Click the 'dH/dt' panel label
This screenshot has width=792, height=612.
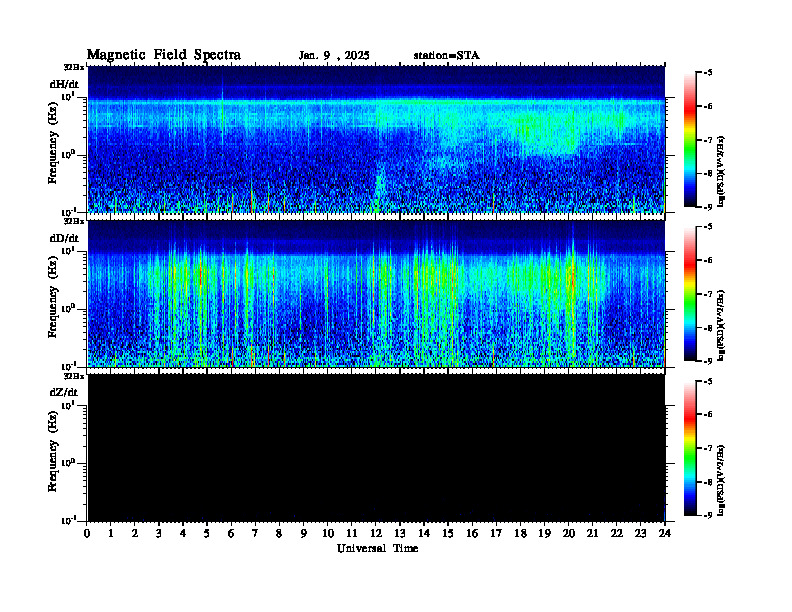tap(64, 84)
